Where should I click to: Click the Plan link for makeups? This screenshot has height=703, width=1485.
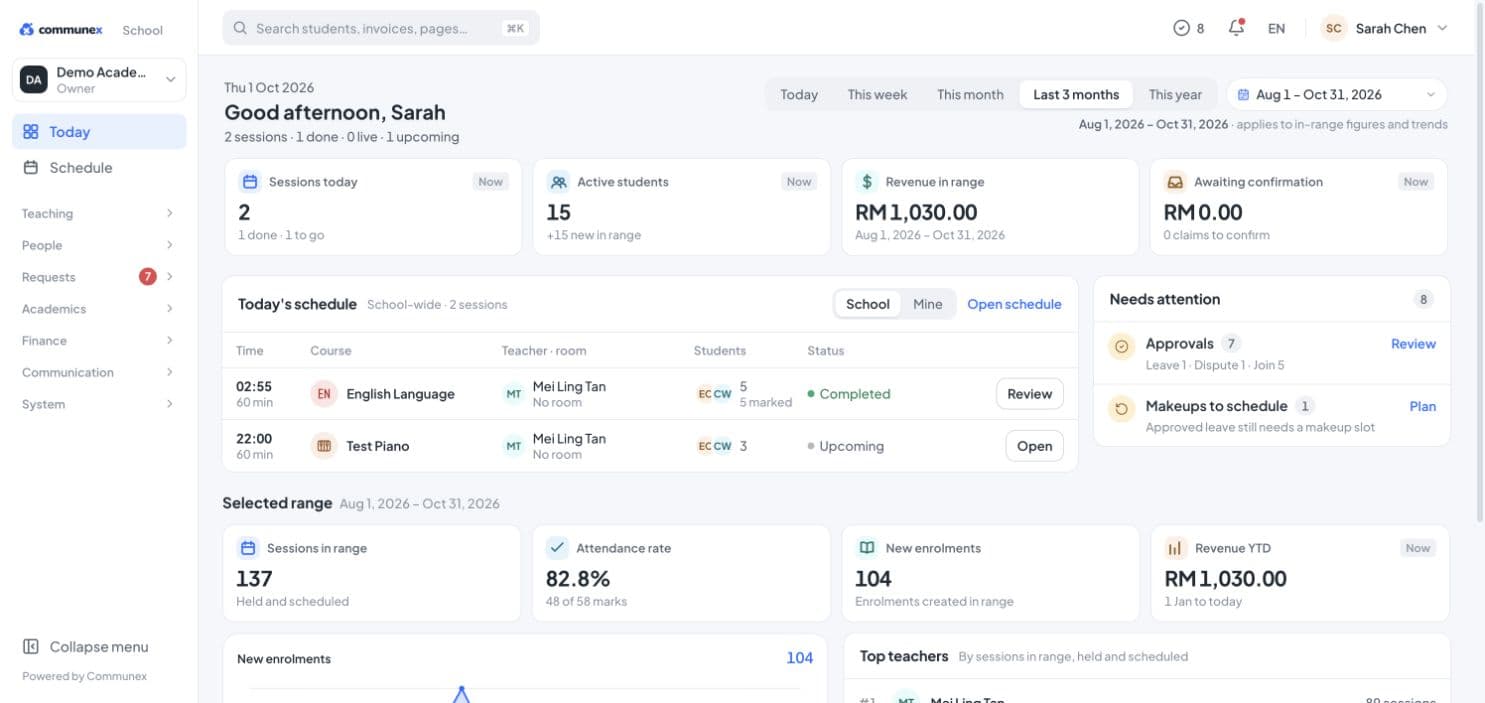pos(1422,406)
